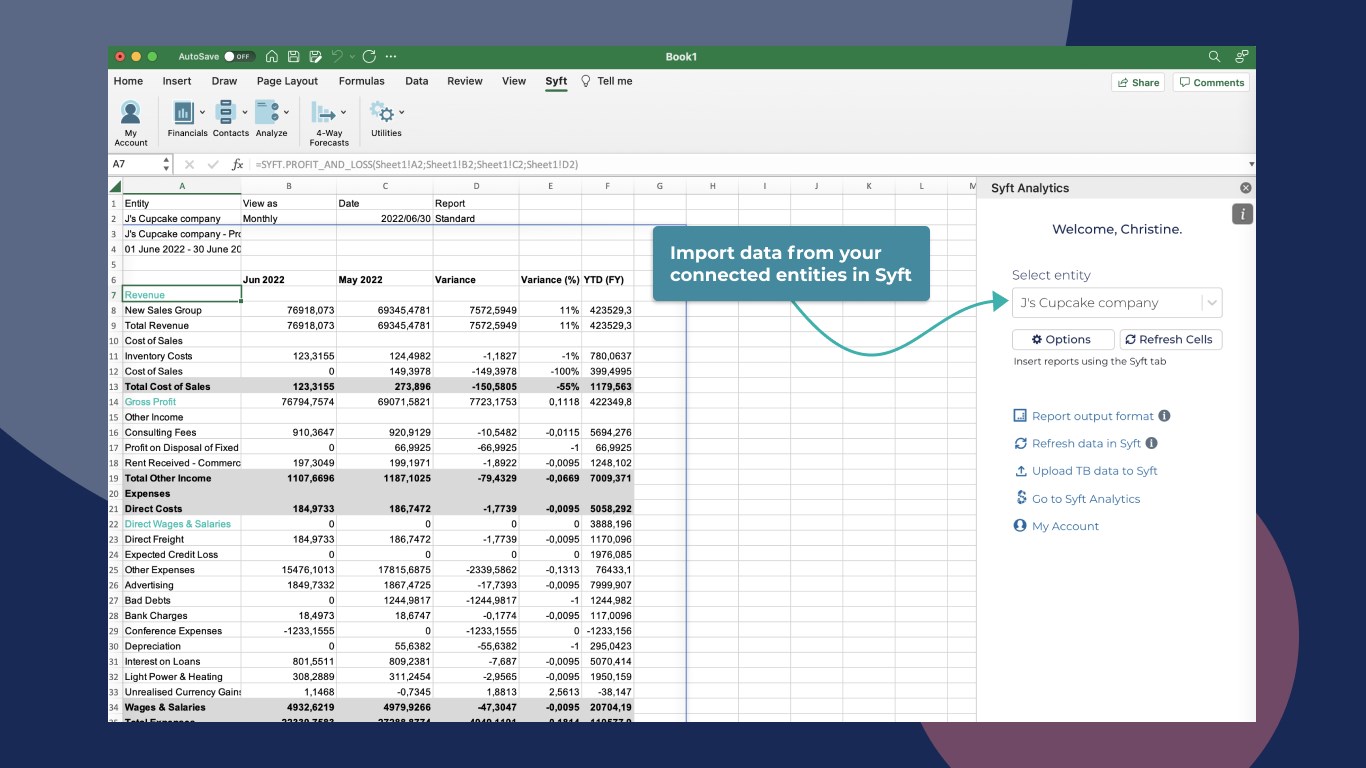Open the Undo history dropdown arrow

coord(351,57)
